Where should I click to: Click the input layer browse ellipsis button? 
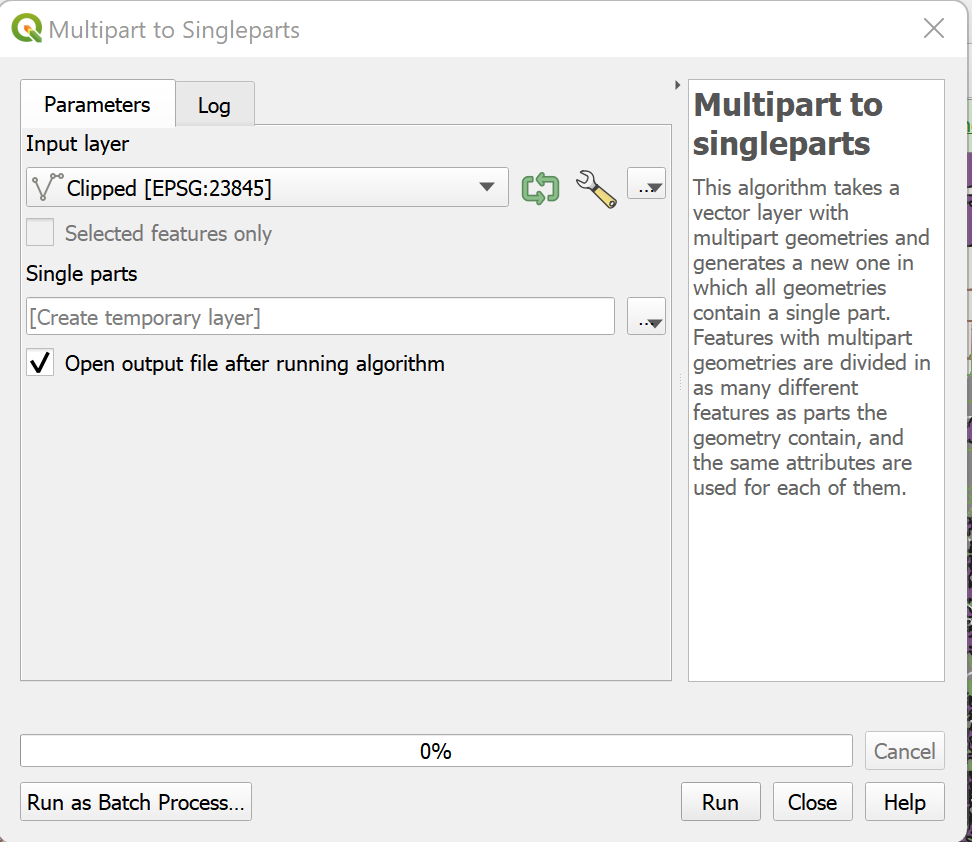(646, 185)
